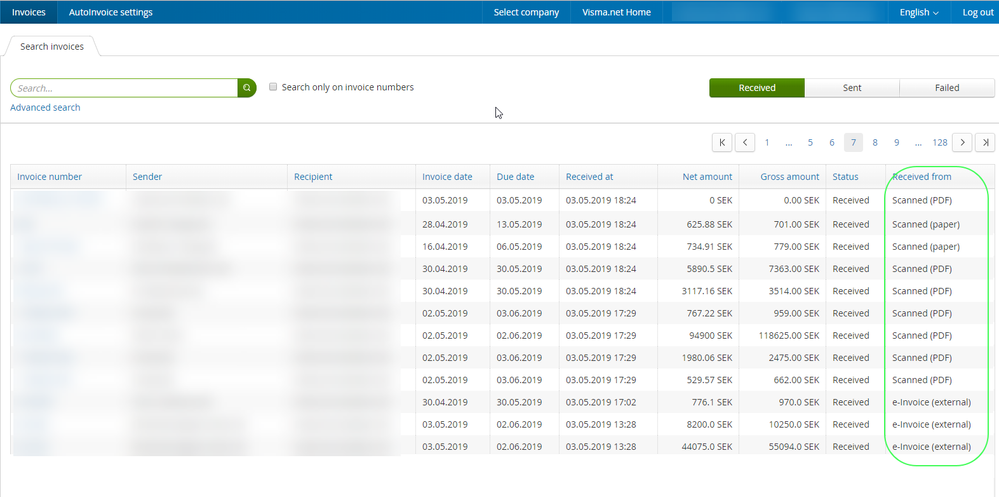
Task: Sort by Invoice date column
Action: click(447, 177)
